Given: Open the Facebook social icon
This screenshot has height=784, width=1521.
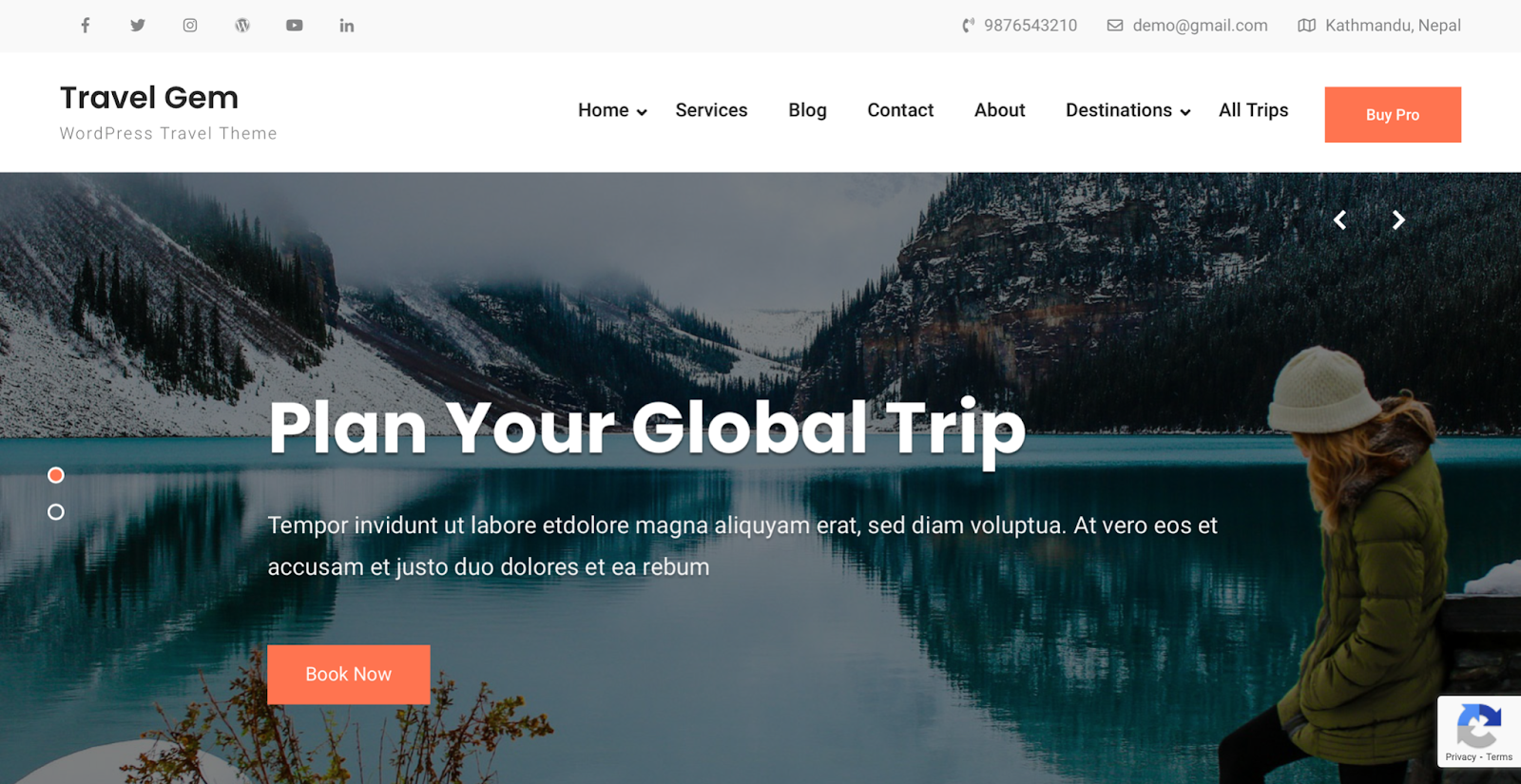Looking at the screenshot, I should click(86, 26).
